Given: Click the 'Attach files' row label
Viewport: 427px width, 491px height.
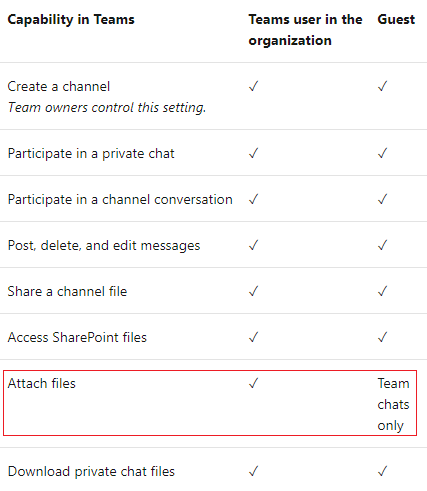Looking at the screenshot, I should click(42, 383).
